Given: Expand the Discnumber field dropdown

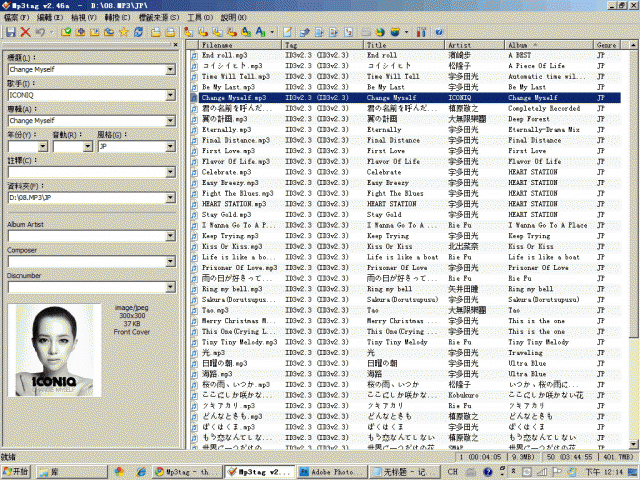Looking at the screenshot, I should [170, 287].
